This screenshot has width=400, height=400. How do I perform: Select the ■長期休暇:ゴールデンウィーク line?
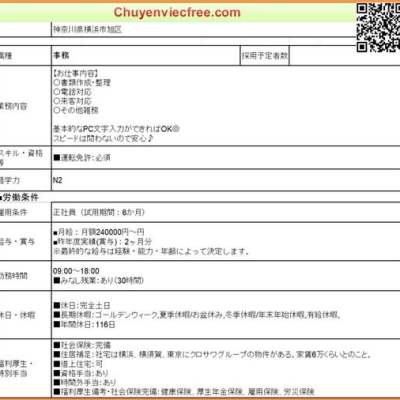click(197, 315)
